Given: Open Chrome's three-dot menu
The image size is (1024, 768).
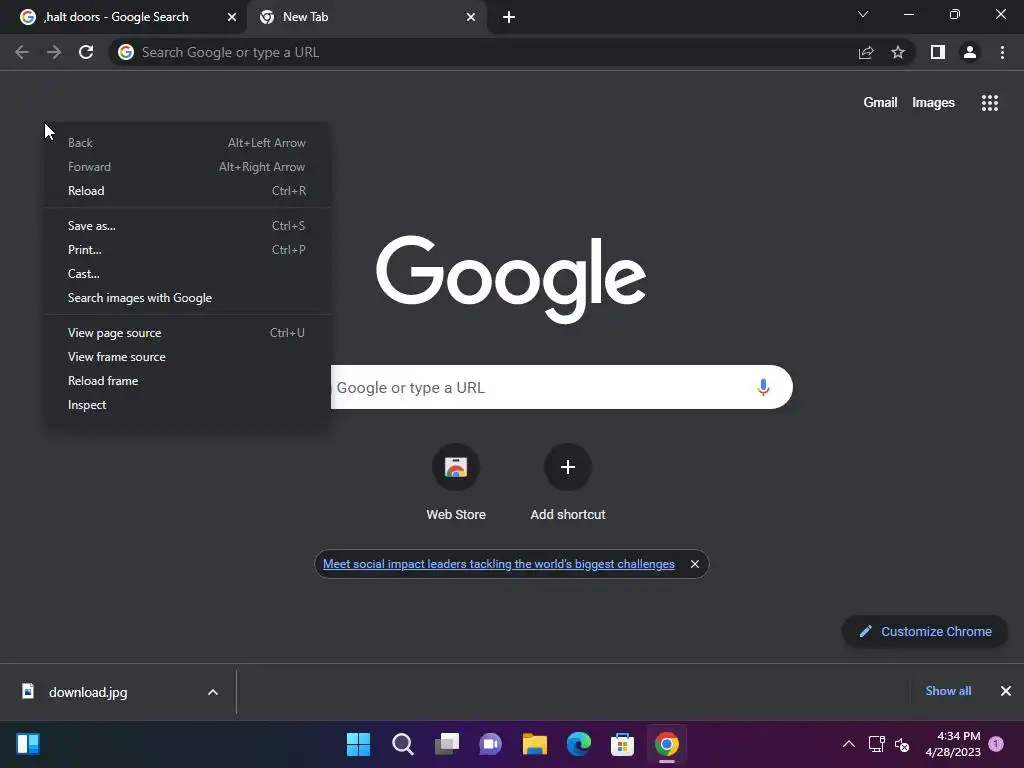Looking at the screenshot, I should [x=1002, y=52].
